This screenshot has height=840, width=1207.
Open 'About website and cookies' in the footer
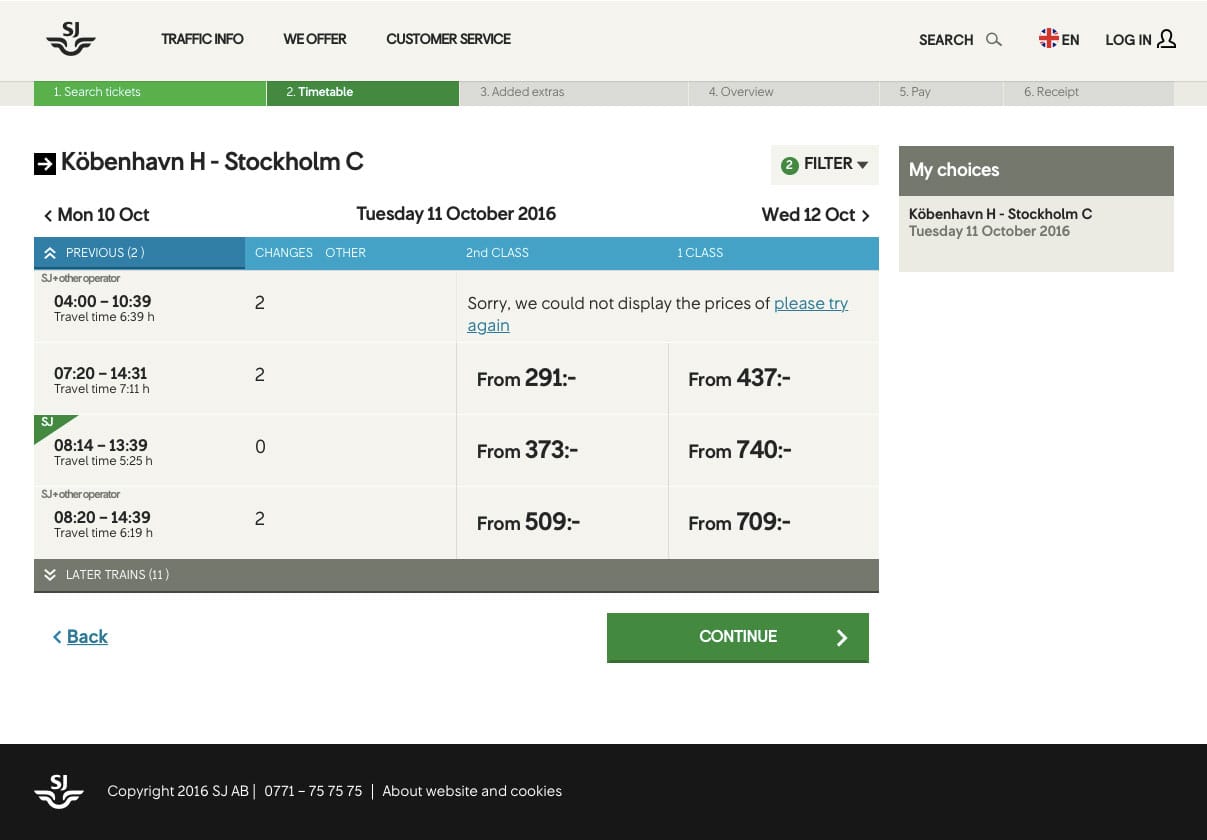[x=472, y=791]
